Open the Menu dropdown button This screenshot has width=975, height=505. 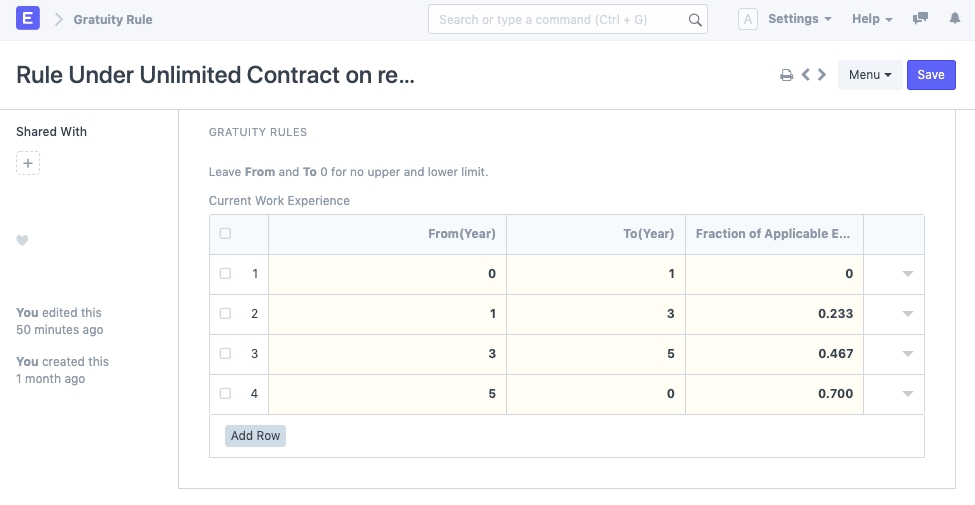click(x=870, y=75)
